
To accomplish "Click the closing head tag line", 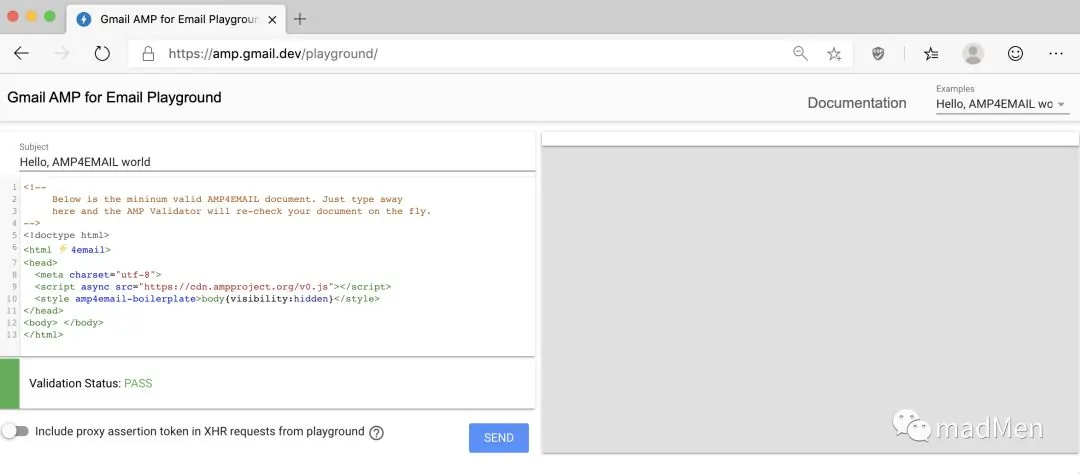I will point(43,311).
